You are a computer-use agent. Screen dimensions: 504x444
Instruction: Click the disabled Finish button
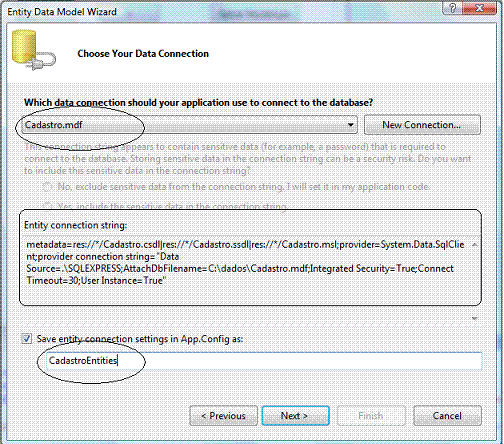tap(371, 416)
